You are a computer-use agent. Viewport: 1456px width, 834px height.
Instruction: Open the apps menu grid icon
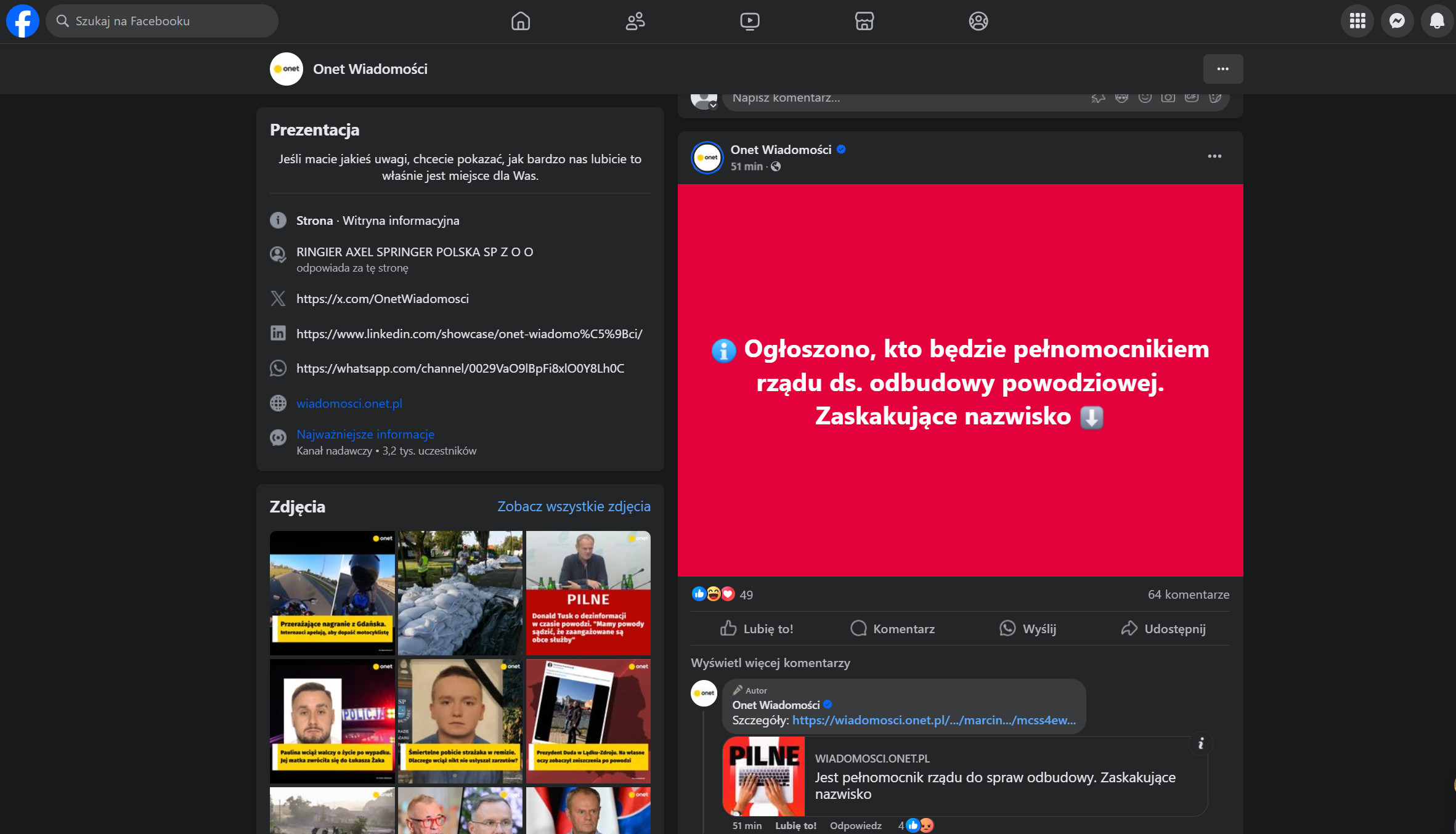coord(1357,21)
